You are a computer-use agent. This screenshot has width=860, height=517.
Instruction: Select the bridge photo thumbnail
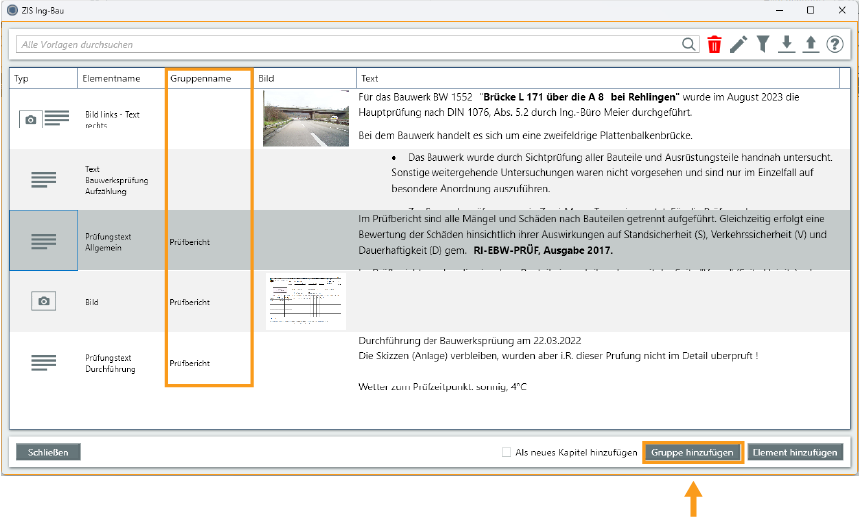305,118
